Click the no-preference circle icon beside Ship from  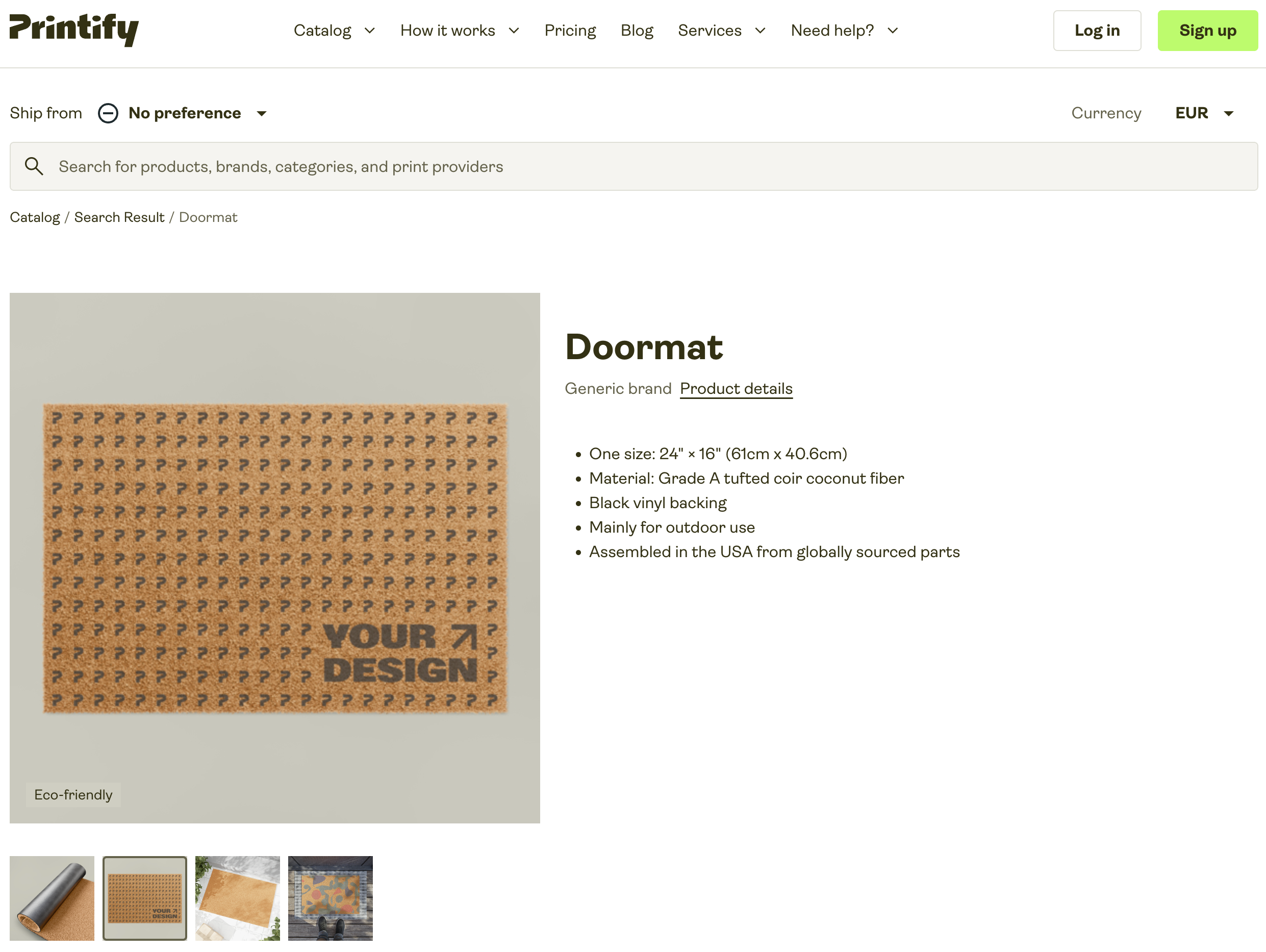click(x=108, y=113)
